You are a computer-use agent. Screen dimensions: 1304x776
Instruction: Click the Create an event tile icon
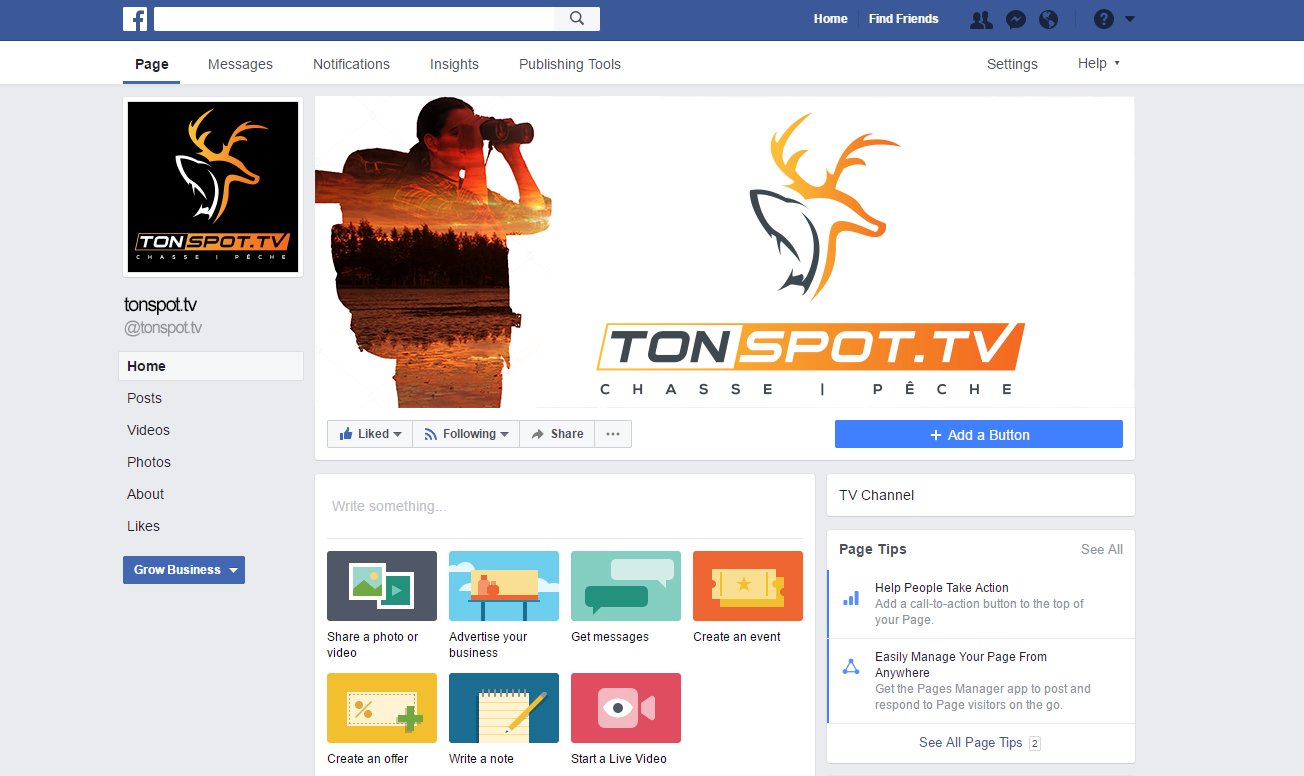click(x=748, y=586)
